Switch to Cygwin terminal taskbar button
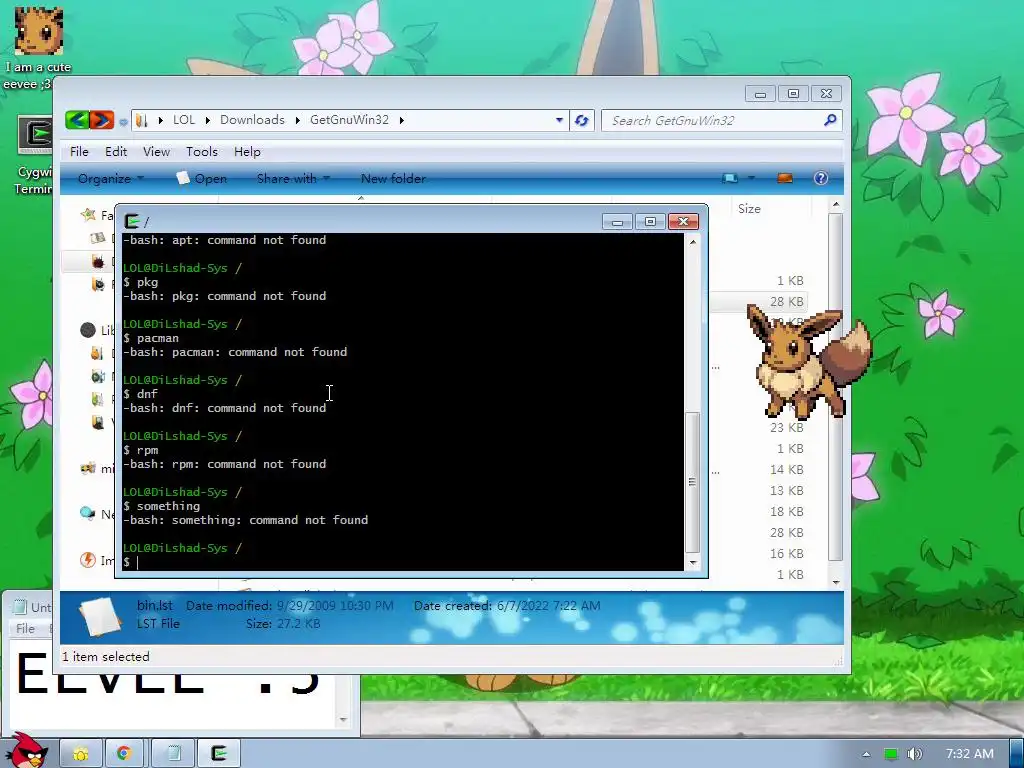This screenshot has height=768, width=1024. [219, 754]
